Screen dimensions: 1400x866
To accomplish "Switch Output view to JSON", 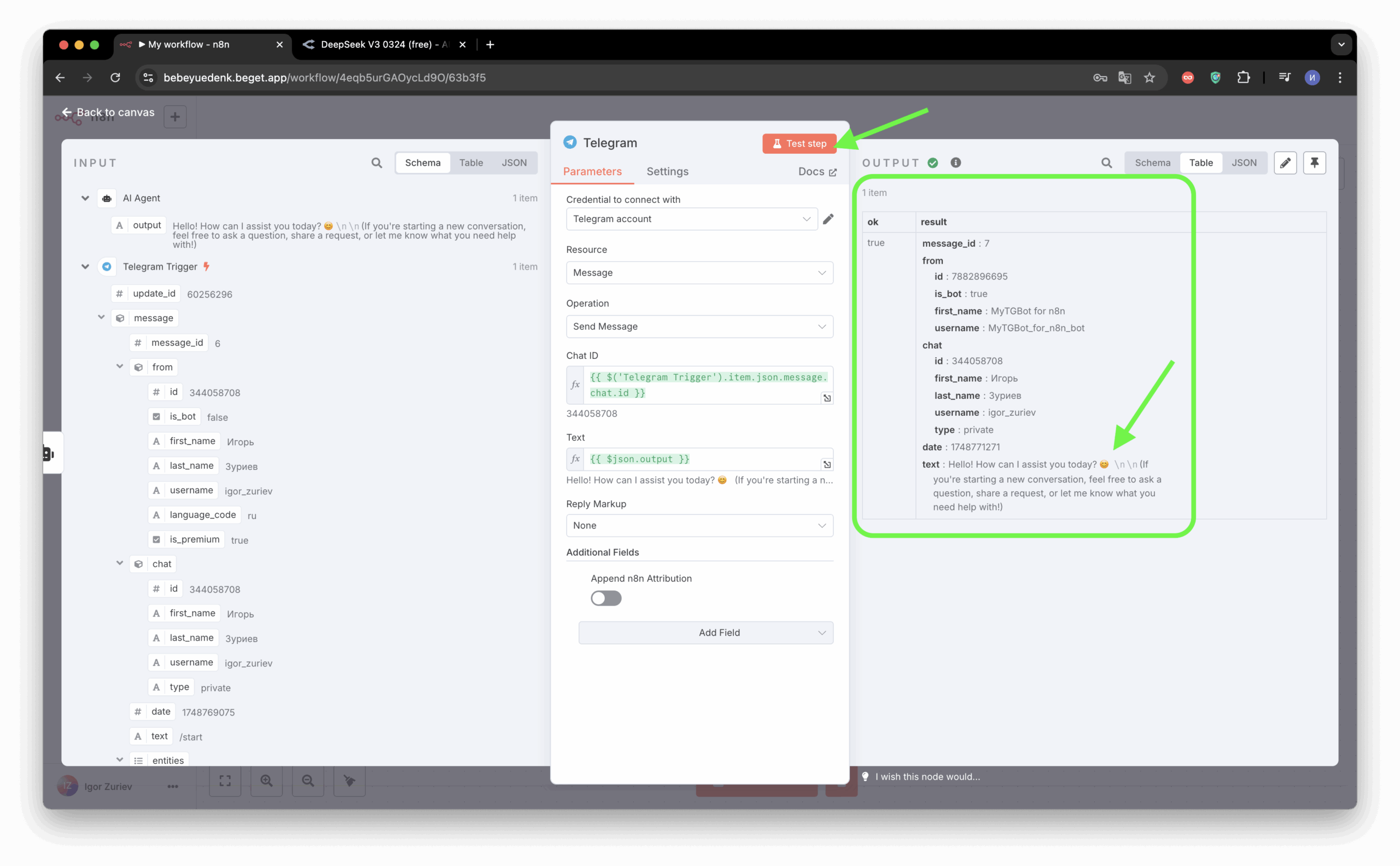I will (1244, 162).
